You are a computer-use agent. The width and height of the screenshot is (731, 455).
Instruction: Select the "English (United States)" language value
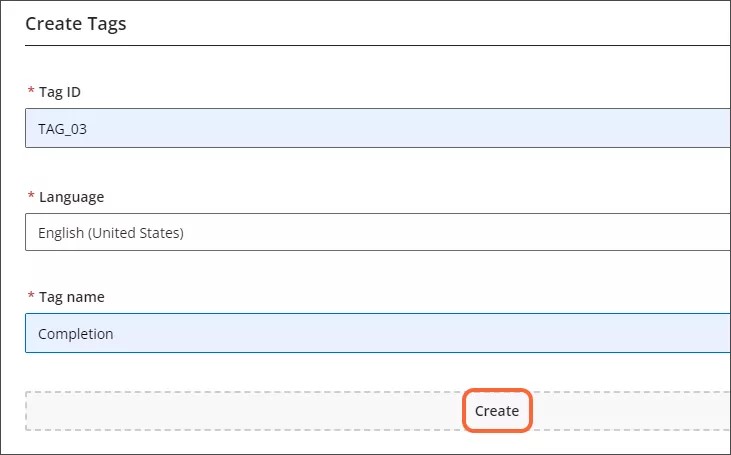coord(111,233)
